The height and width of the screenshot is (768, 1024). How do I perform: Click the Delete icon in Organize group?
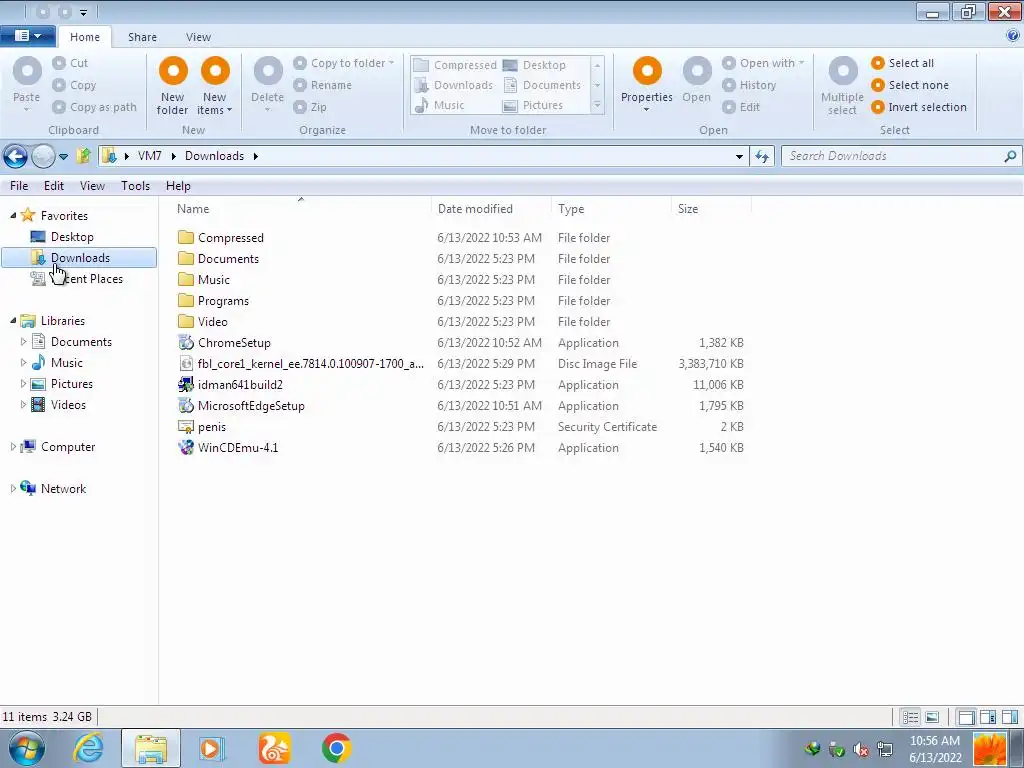click(268, 71)
